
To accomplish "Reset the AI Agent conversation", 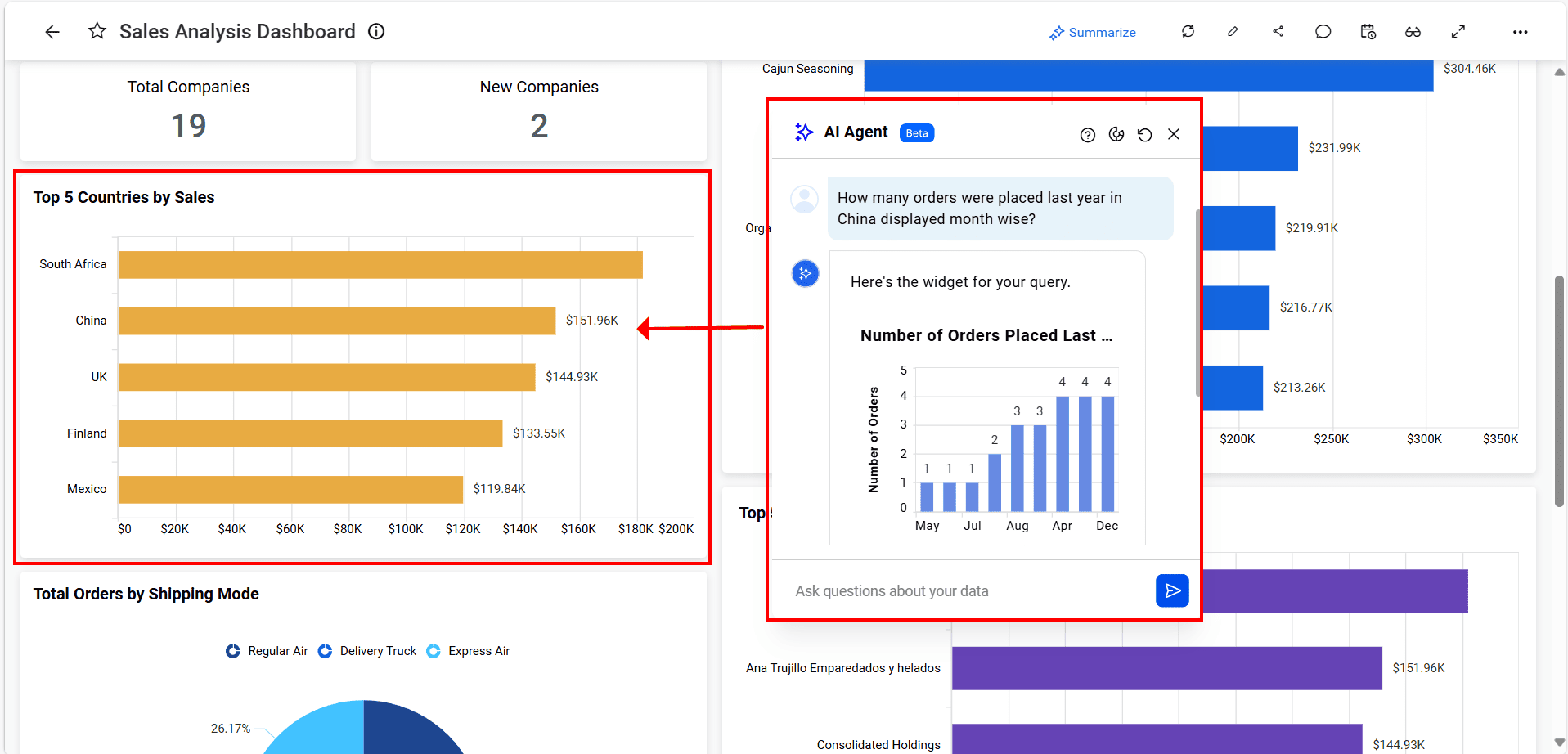I will click(1144, 134).
